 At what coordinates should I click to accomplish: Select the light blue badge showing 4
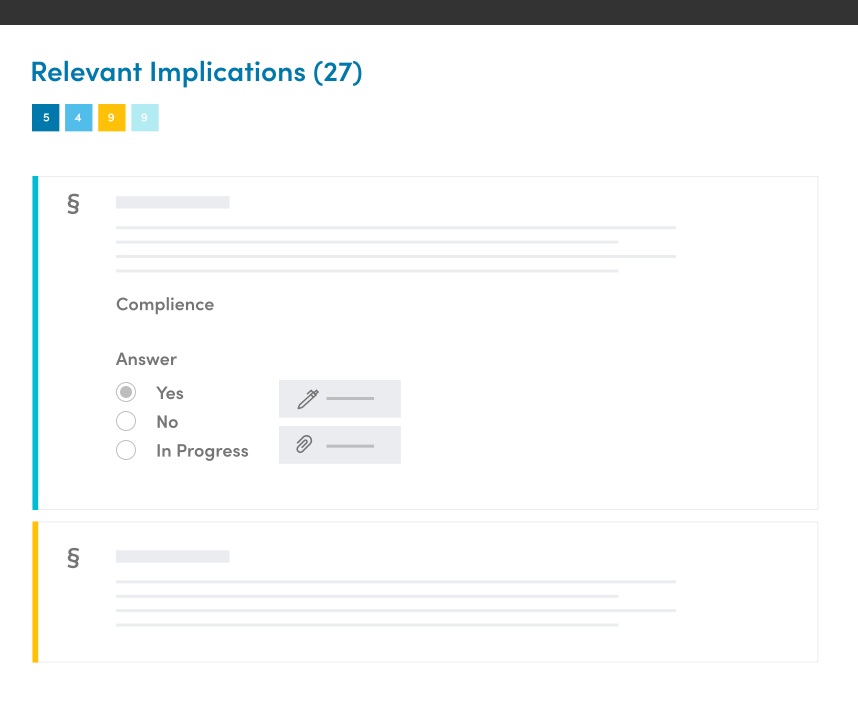tap(79, 118)
